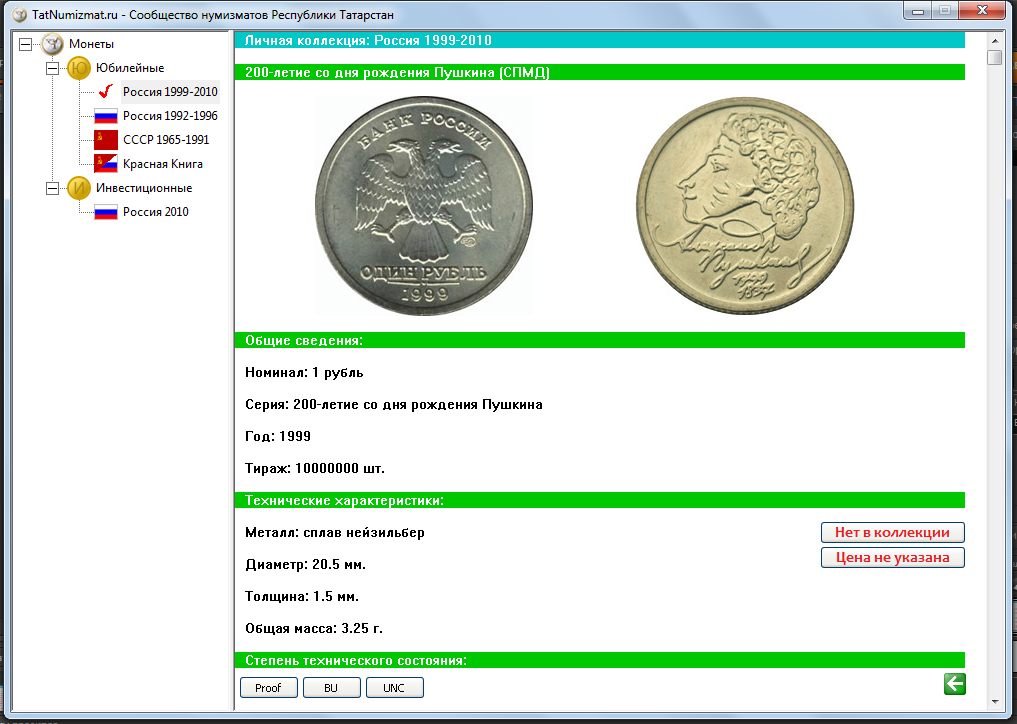Click the Общие сведения section header
This screenshot has width=1017, height=724.
click(x=600, y=341)
